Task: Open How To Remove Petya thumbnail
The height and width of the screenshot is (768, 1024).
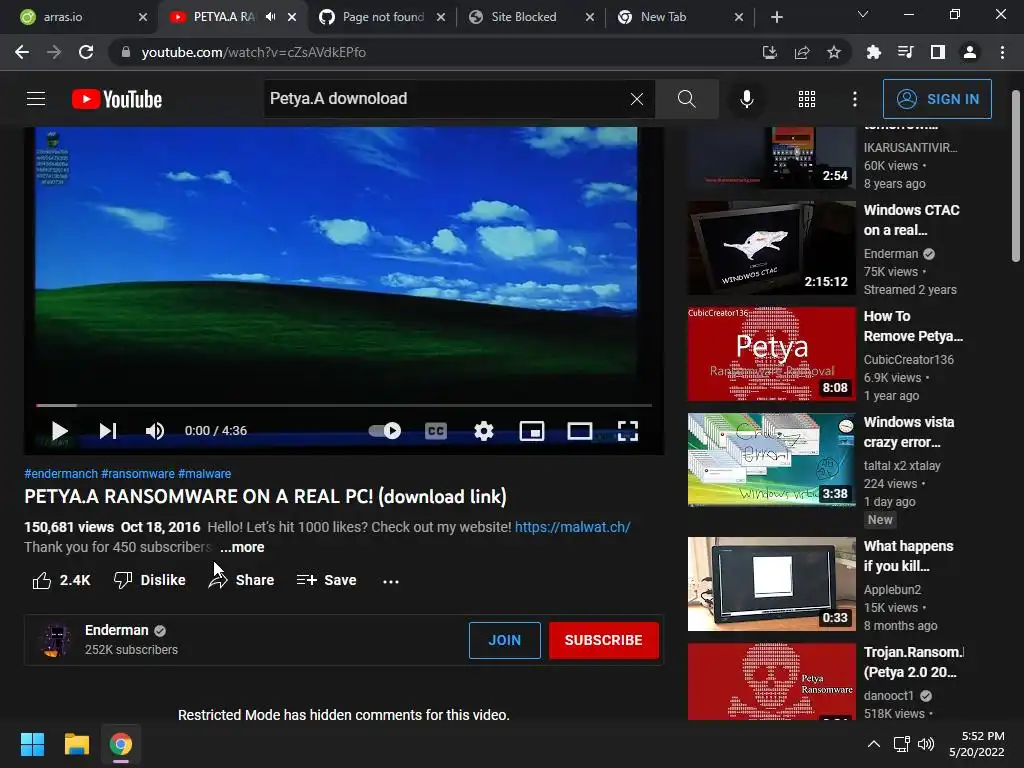Action: (771, 354)
